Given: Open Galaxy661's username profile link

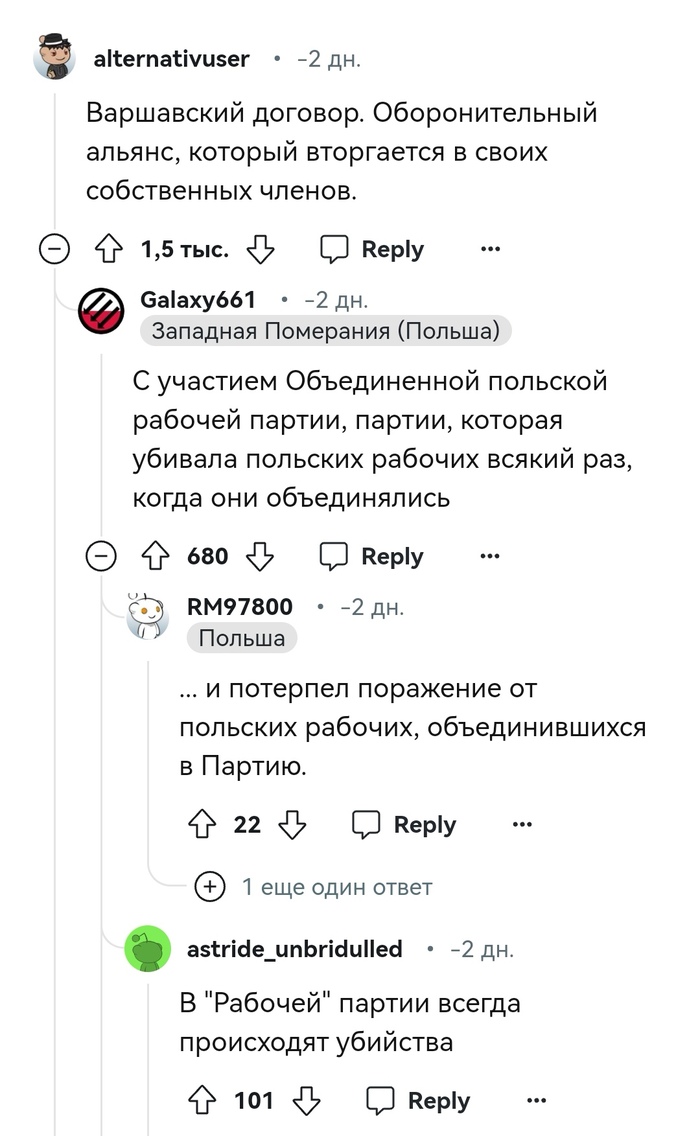Looking at the screenshot, I should tap(198, 299).
